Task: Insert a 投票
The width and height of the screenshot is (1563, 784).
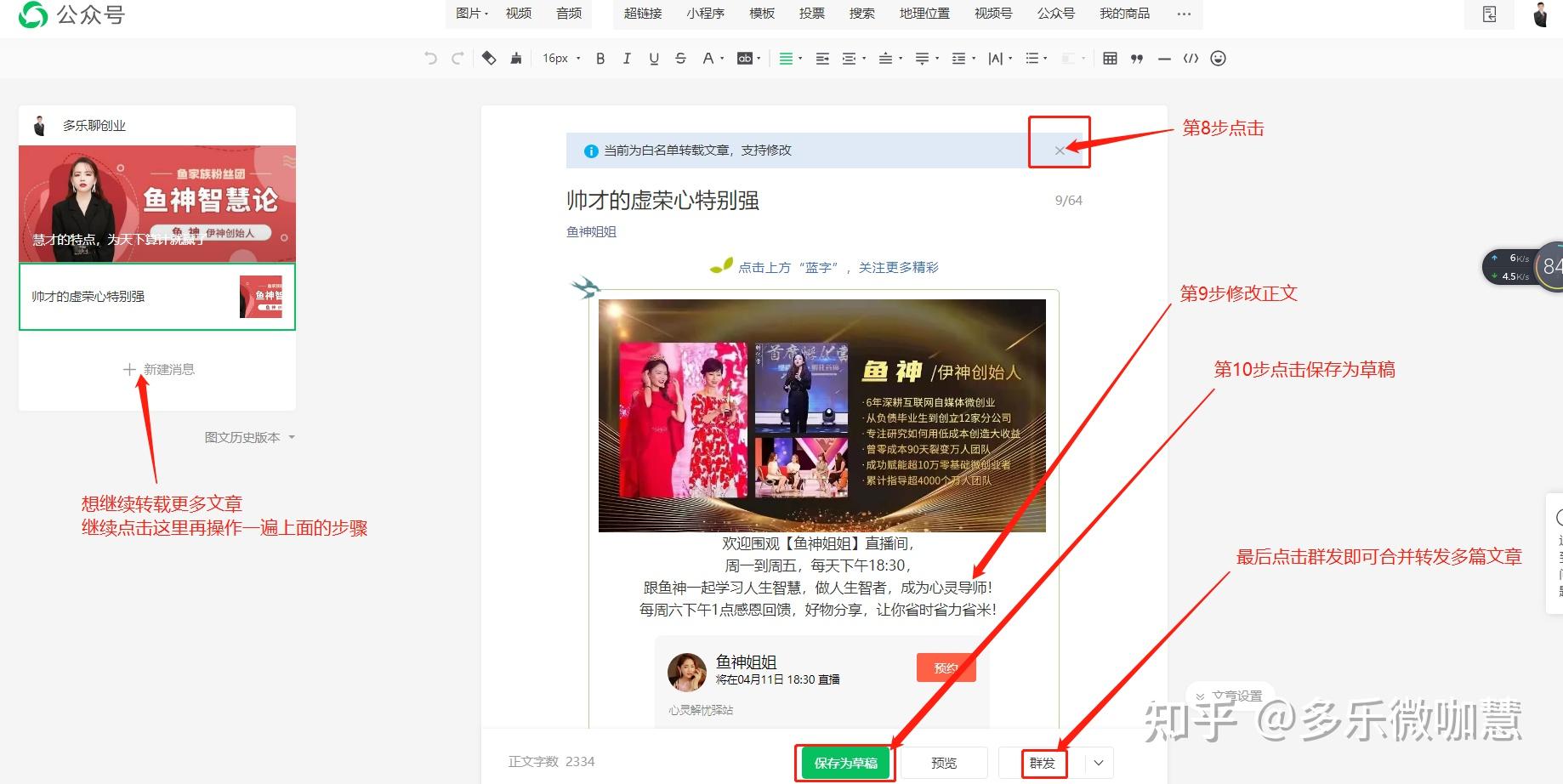Action: click(x=812, y=14)
